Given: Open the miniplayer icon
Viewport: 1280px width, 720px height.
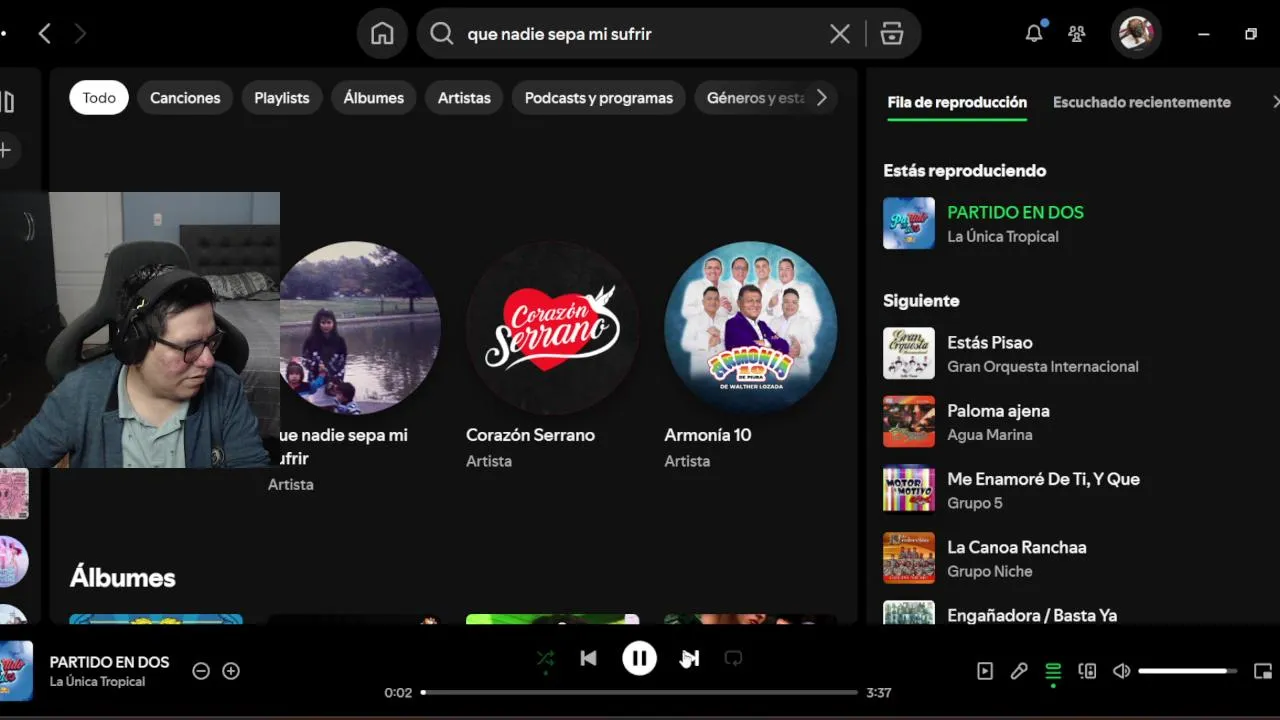Looking at the screenshot, I should click(1263, 671).
